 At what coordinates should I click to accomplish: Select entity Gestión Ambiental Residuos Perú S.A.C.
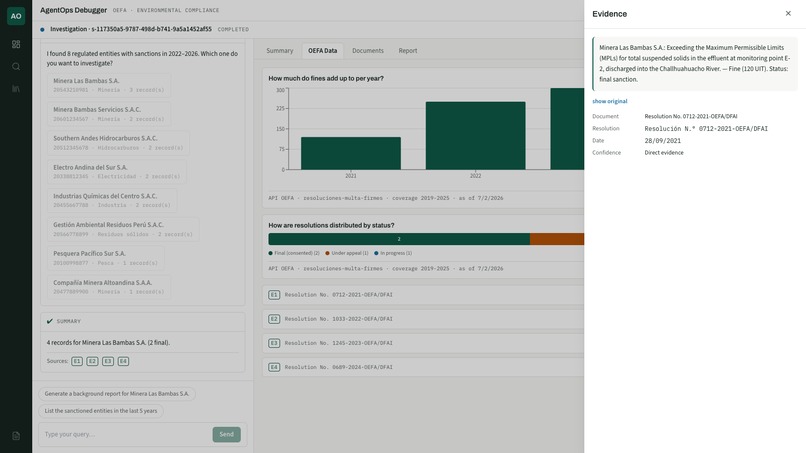(123, 229)
